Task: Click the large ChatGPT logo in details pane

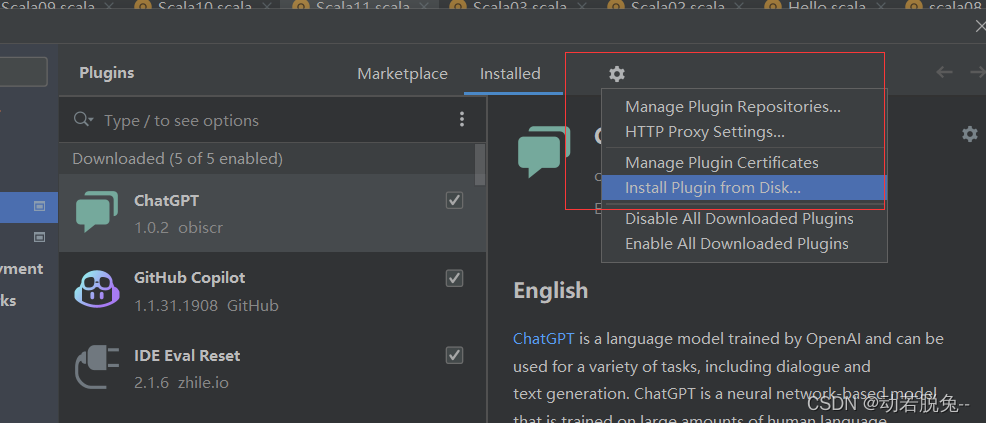Action: (544, 151)
